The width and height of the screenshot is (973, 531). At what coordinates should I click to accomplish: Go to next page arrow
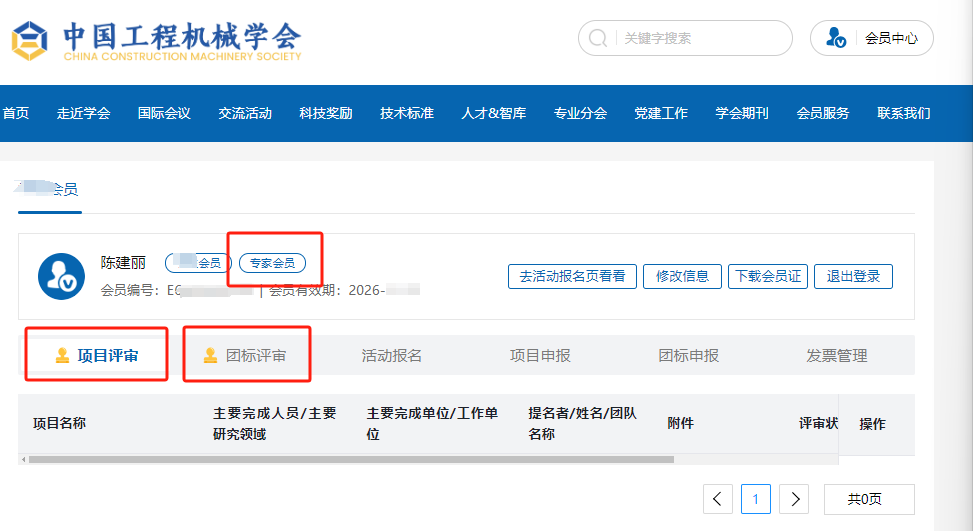794,499
